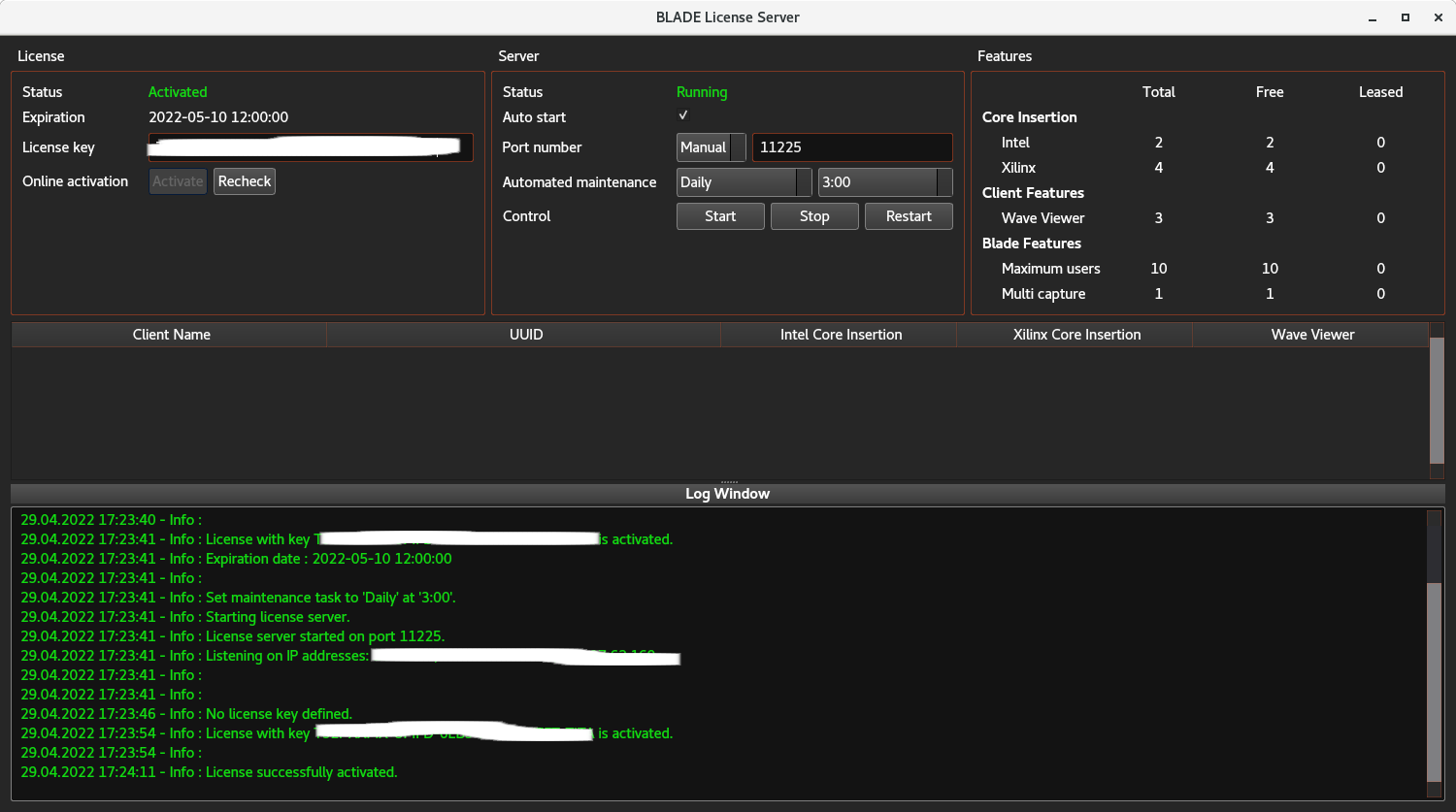Click log line about maintenance task Daily
The image size is (1456, 812).
pyautogui.click(x=238, y=598)
